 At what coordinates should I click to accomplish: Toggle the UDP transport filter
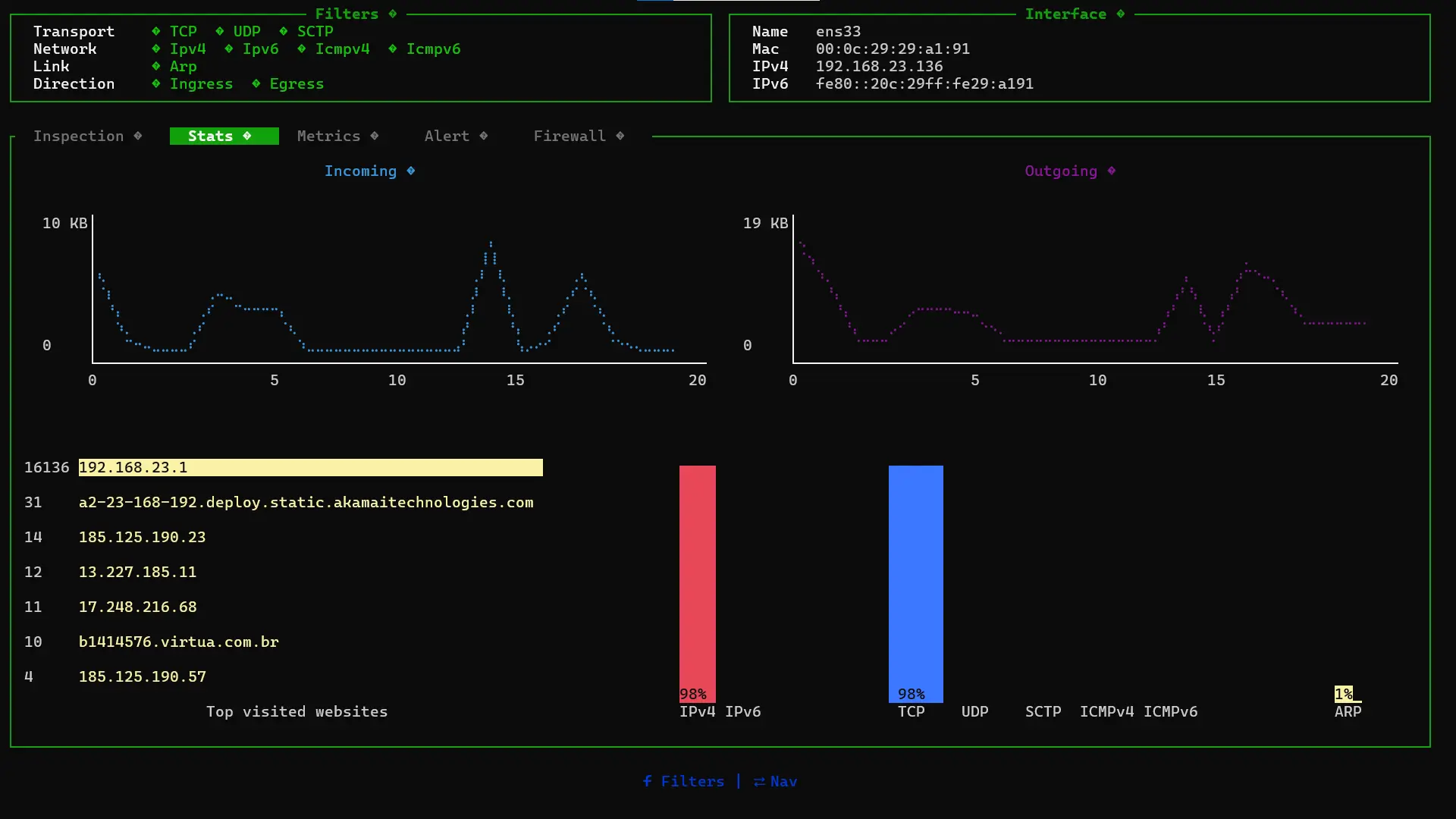(x=246, y=31)
